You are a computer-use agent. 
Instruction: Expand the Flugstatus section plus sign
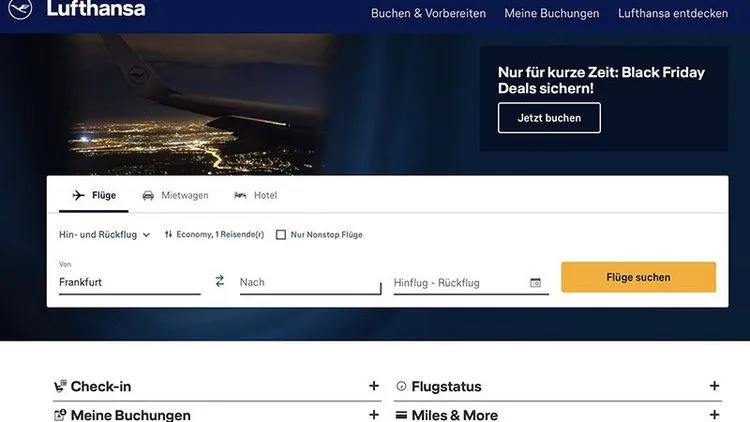(x=715, y=386)
